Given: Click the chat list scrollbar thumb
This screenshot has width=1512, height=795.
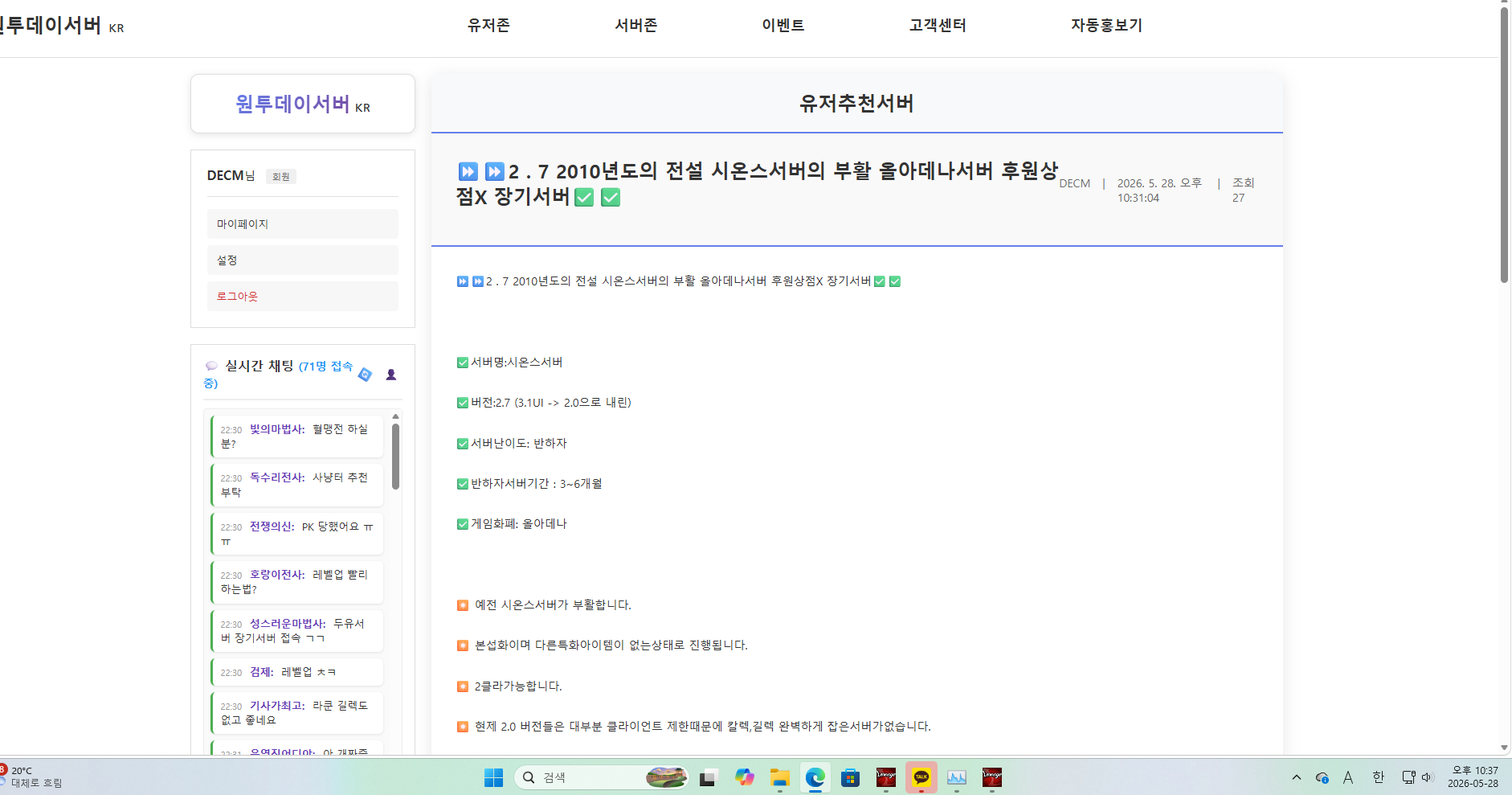Looking at the screenshot, I should [x=395, y=456].
